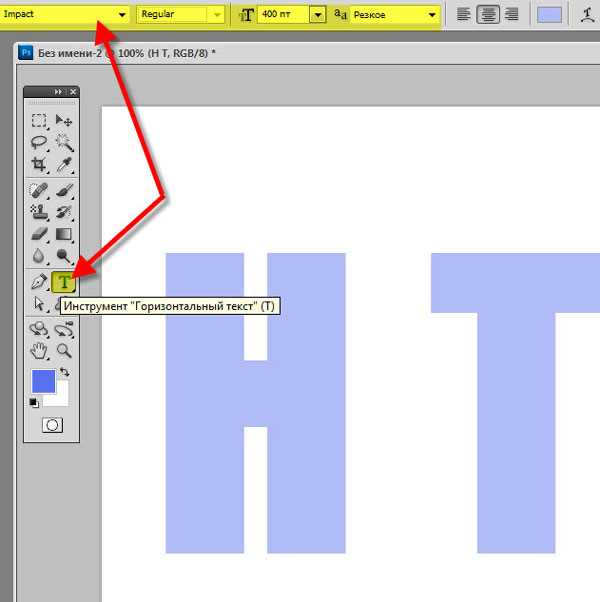Select the Blur tool
The width and height of the screenshot is (600, 602).
point(39,256)
